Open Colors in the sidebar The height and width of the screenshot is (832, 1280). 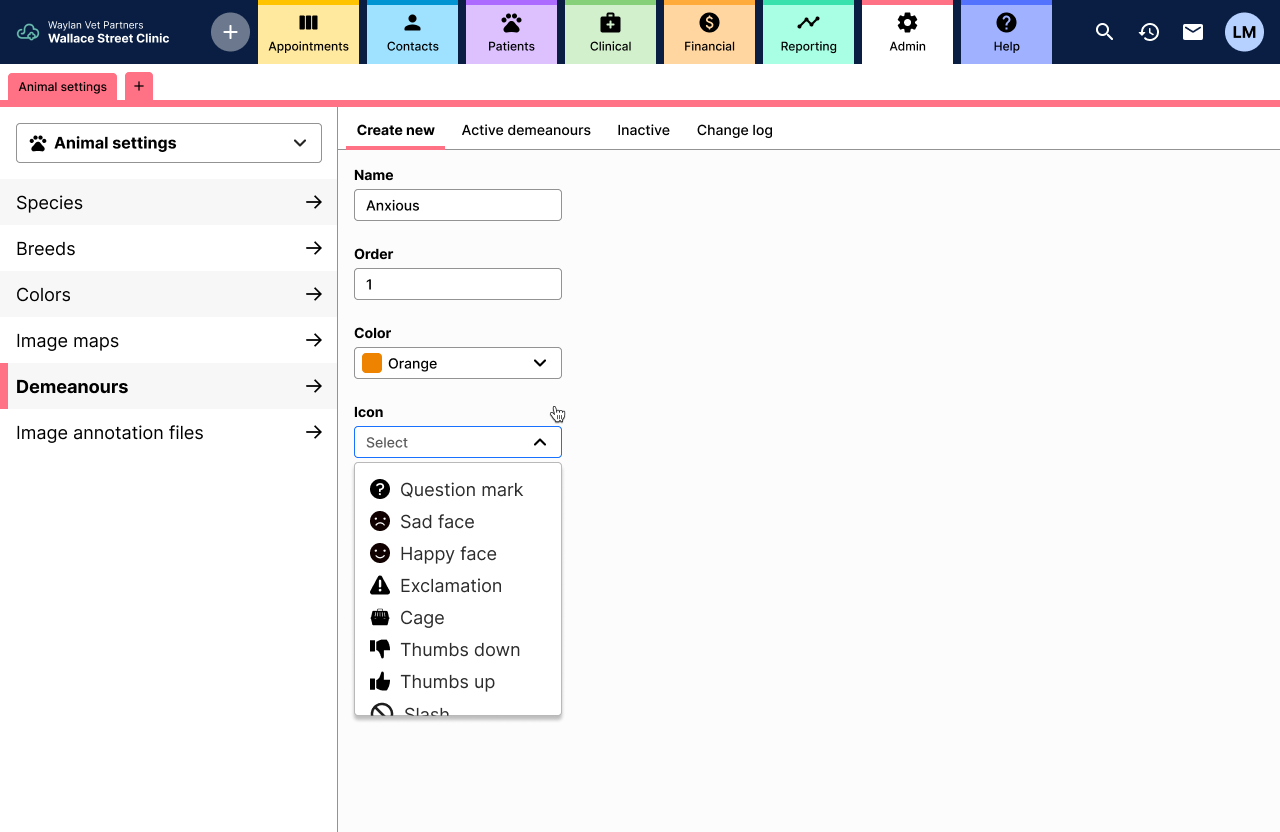169,294
